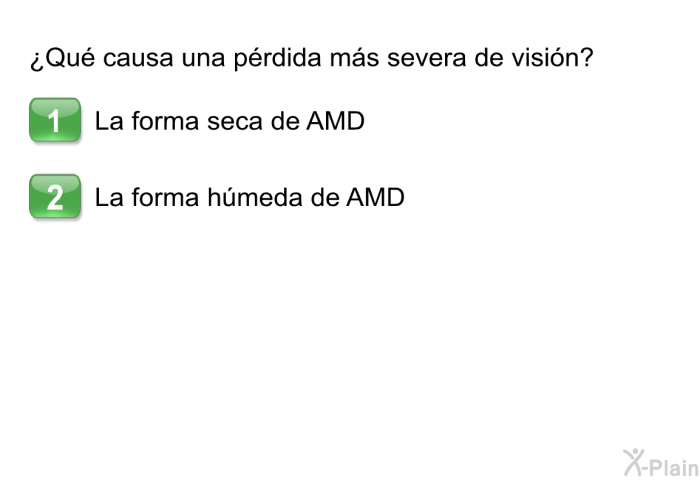
Task: Click 'AMD' in the first answer
Action: 335,121
